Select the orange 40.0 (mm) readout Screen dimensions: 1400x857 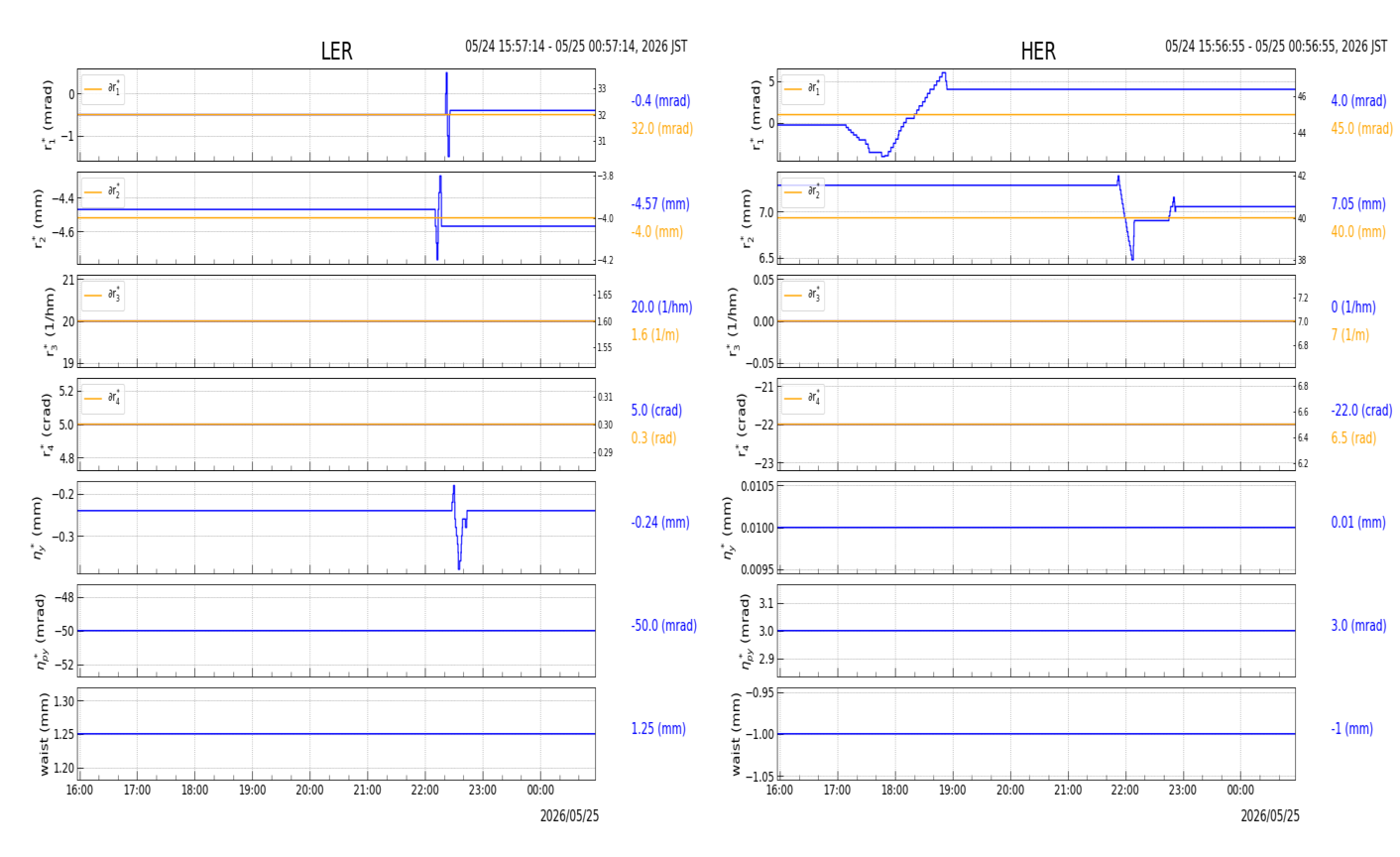(x=1358, y=231)
